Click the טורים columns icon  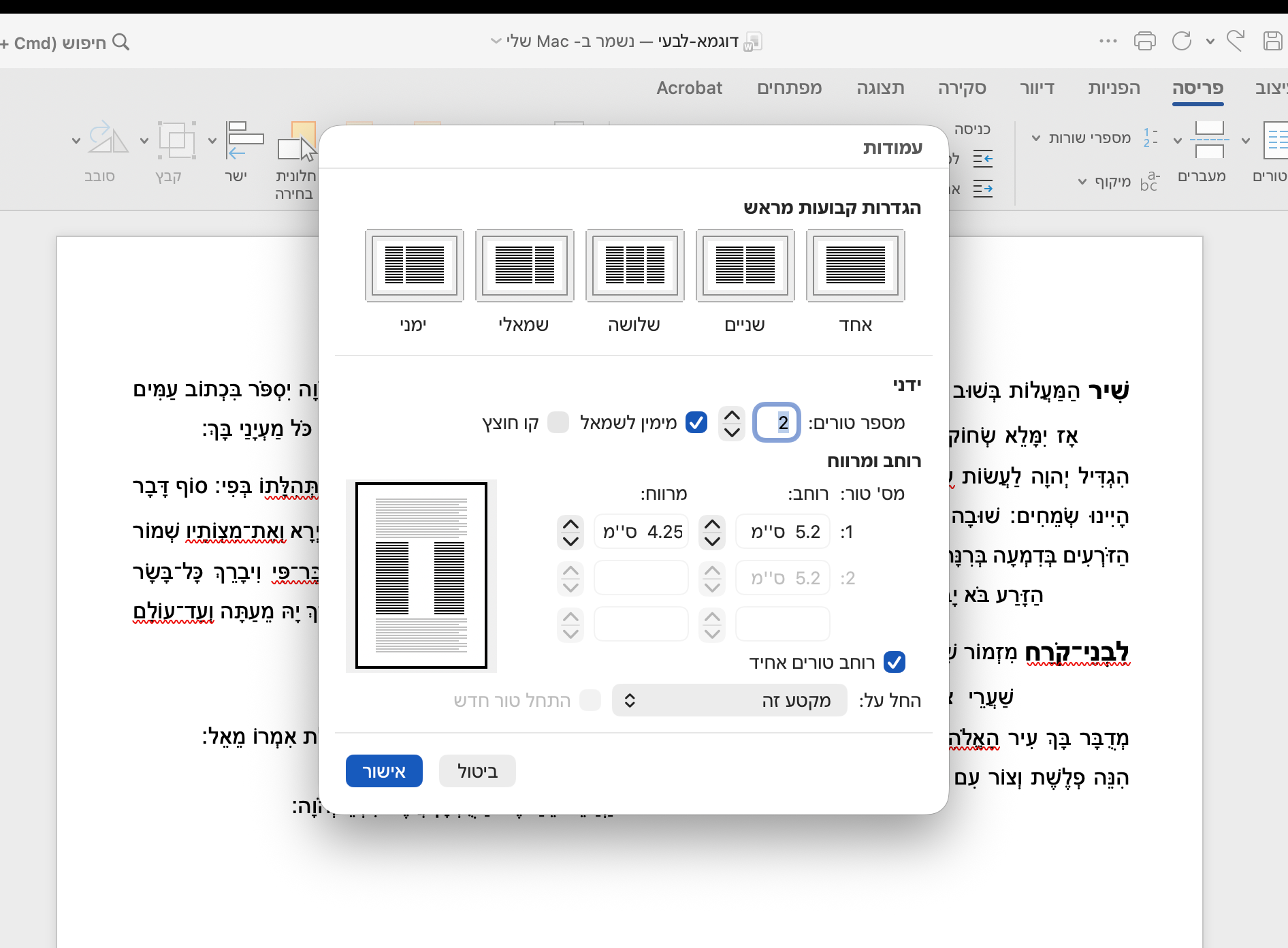pos(1274,140)
